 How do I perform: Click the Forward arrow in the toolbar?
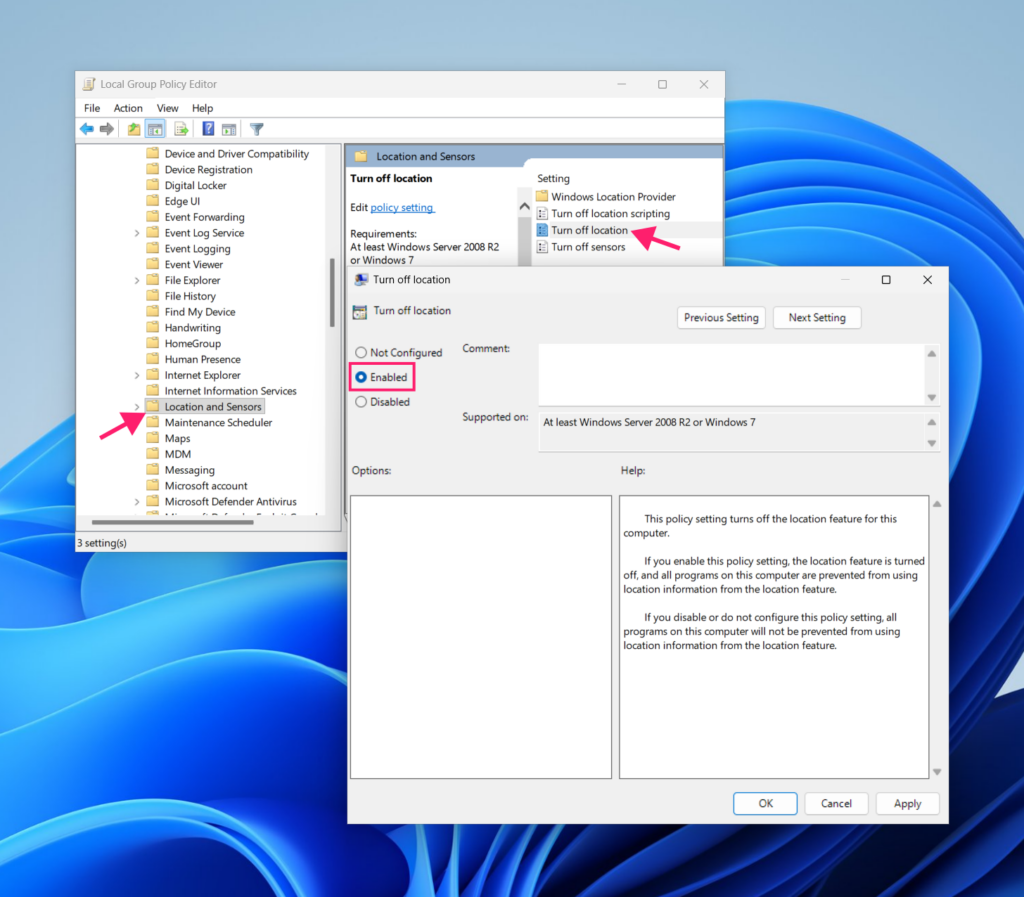coord(106,129)
